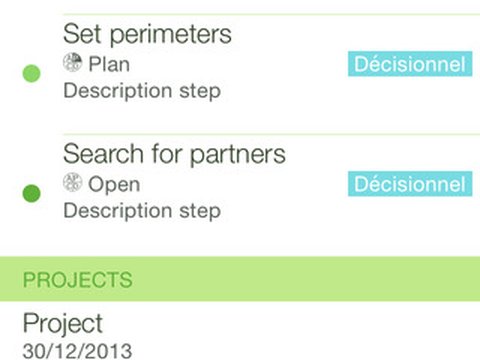Click the PROJECTS section header
Image resolution: width=480 pixels, height=360 pixels.
pos(78,280)
